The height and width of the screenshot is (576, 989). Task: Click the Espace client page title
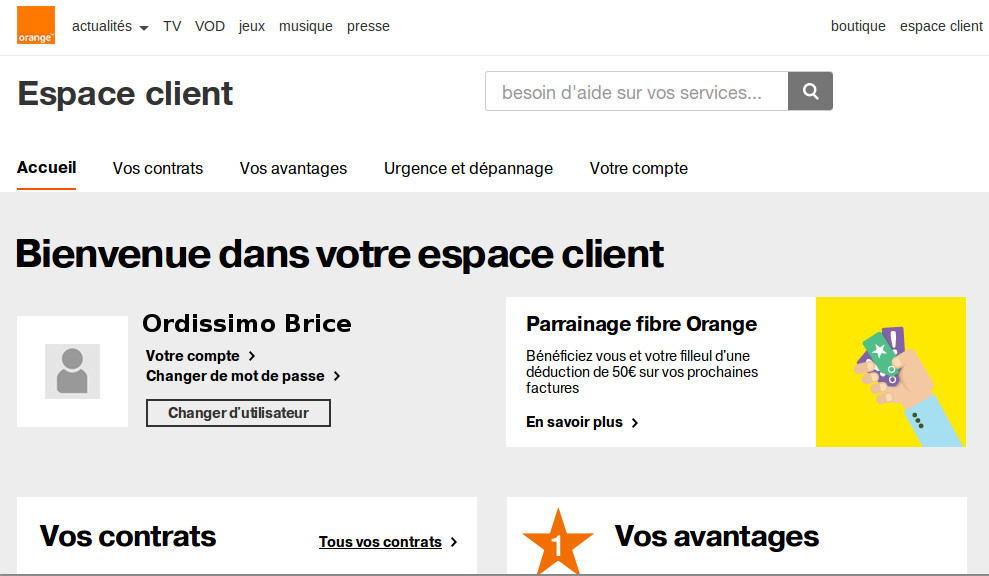[x=126, y=94]
